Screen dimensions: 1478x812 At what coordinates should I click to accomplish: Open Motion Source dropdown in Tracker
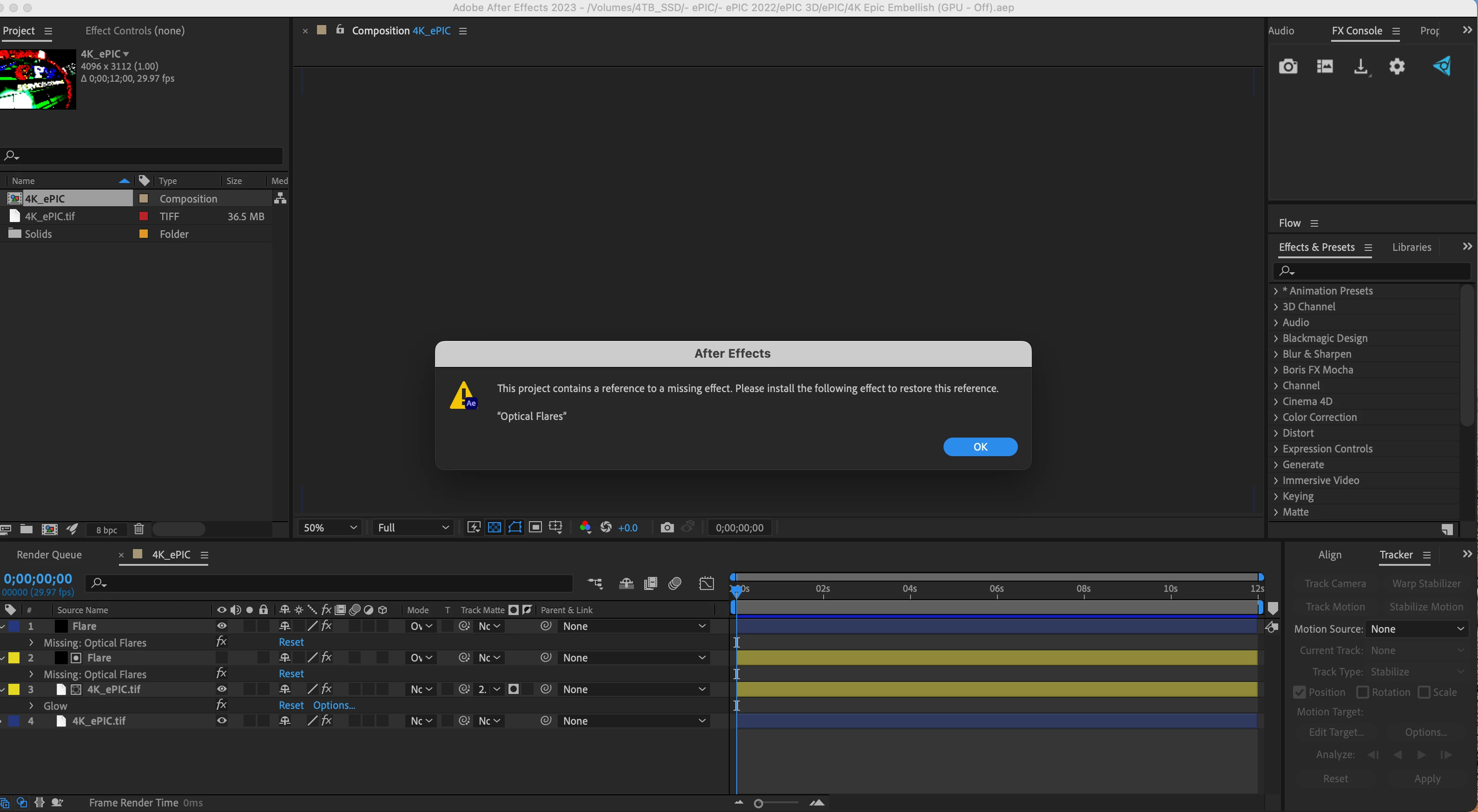(x=1417, y=629)
